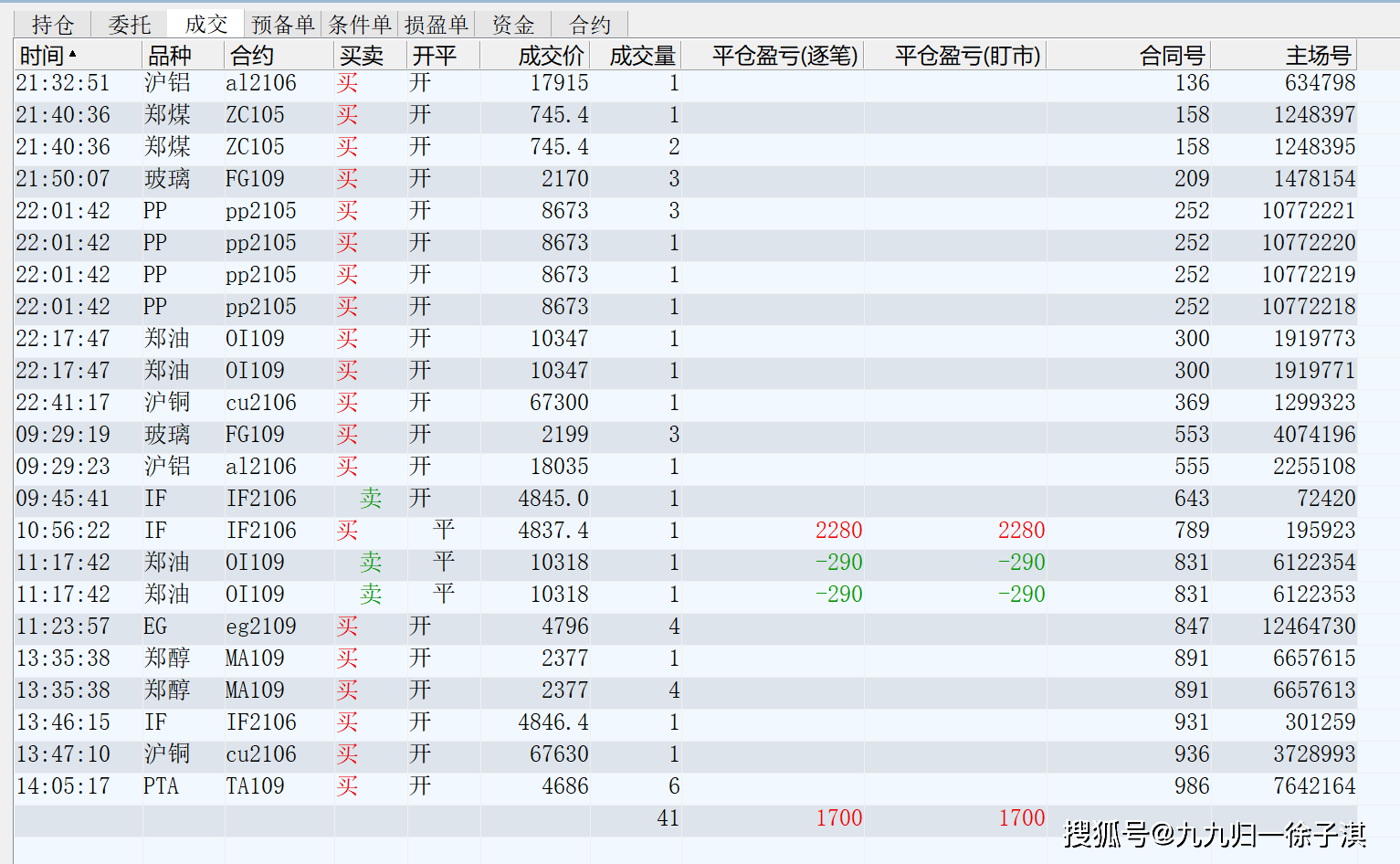Click the 平仓盈亏(逐笔) column header
Screen dimensions: 1400x864
pyautogui.click(x=773, y=56)
